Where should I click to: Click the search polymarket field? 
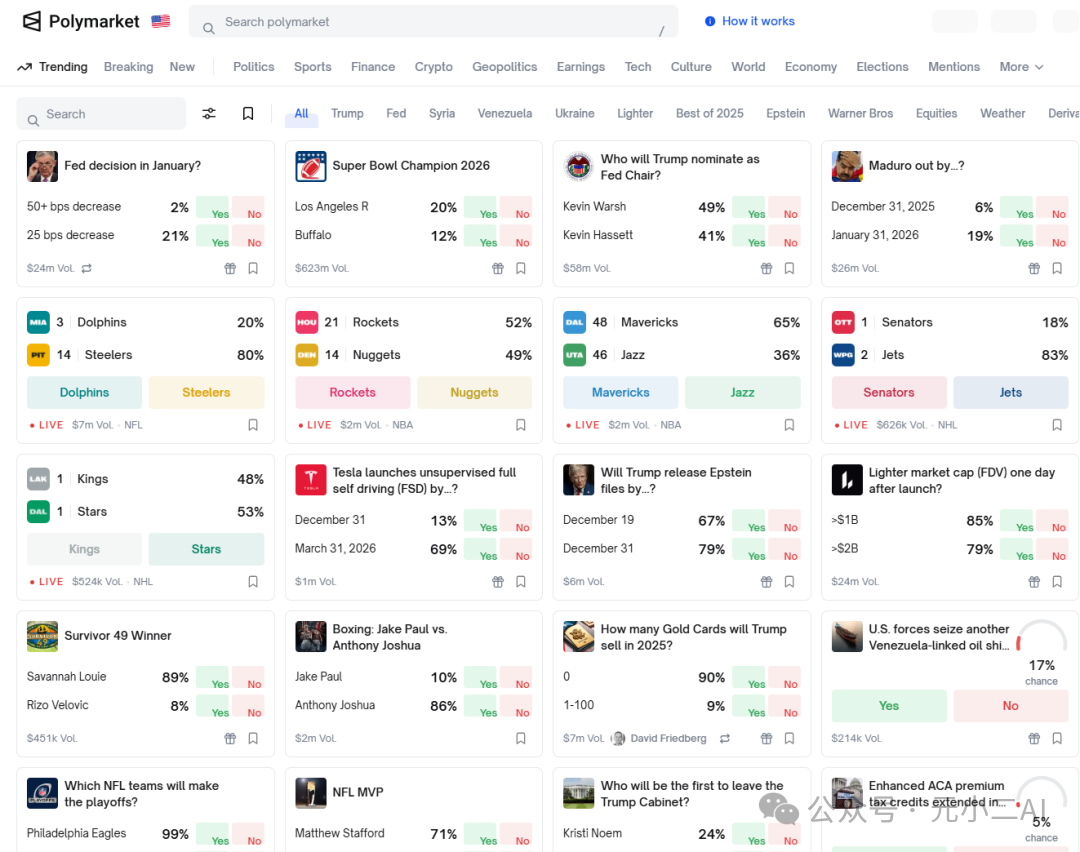coord(433,22)
